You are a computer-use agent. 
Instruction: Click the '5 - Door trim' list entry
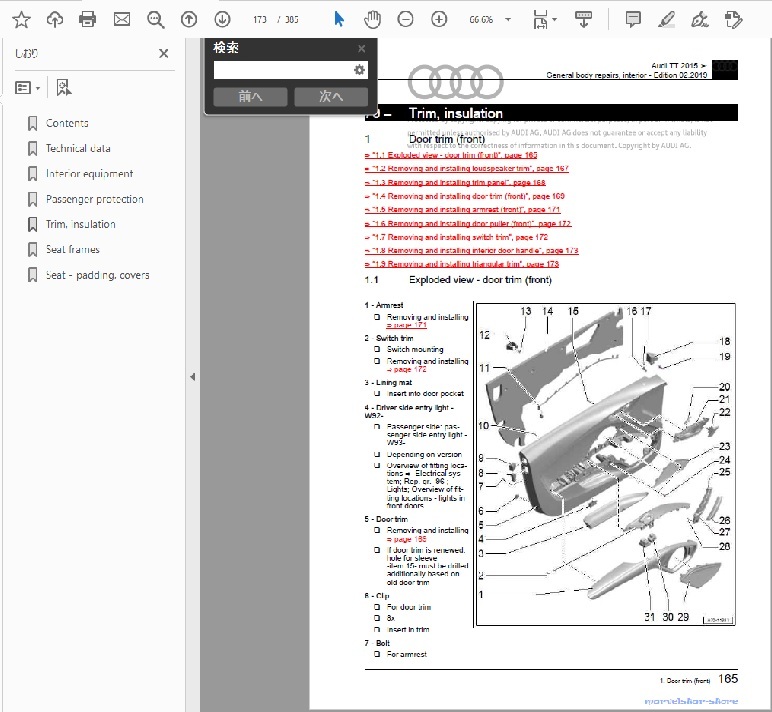386,519
